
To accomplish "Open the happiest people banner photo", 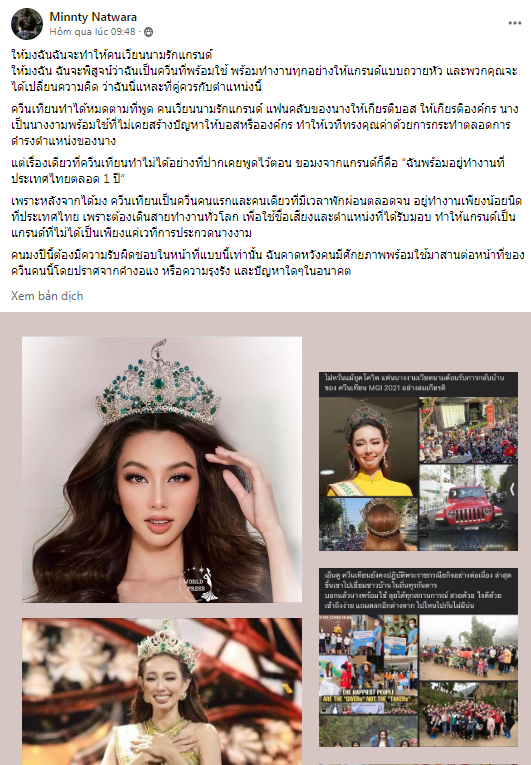I will (x=368, y=684).
